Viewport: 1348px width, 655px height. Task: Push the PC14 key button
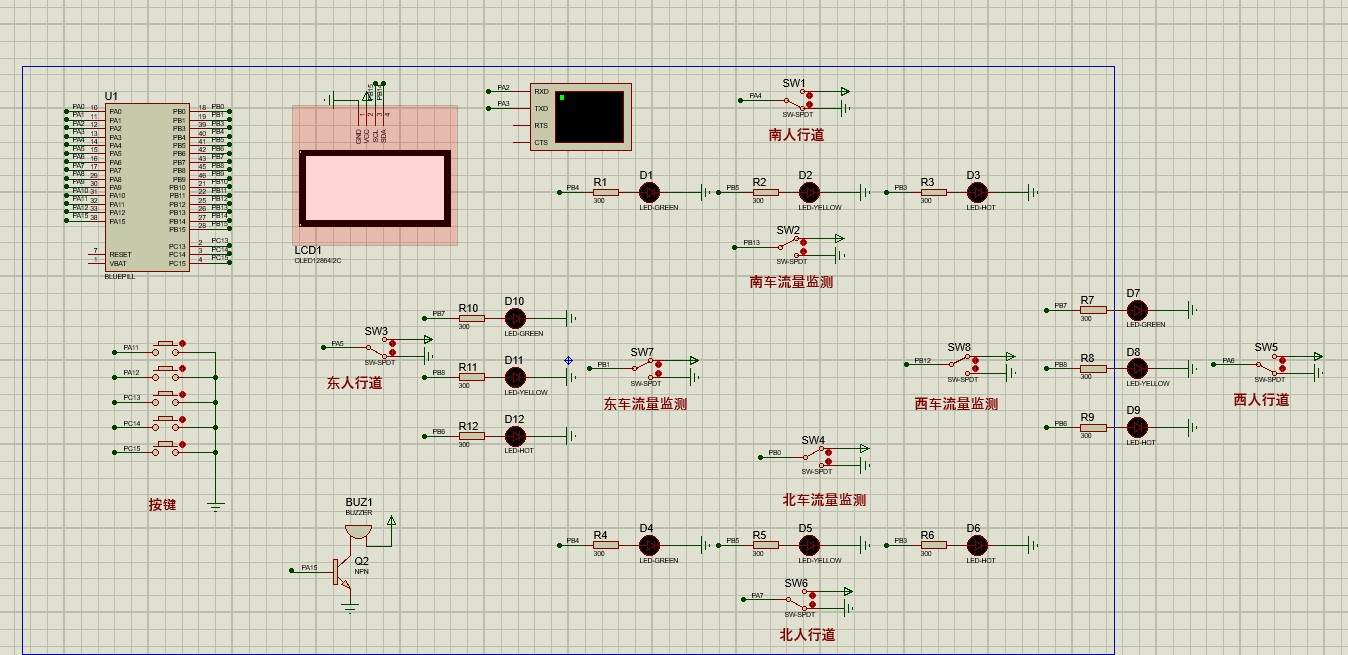[x=168, y=425]
